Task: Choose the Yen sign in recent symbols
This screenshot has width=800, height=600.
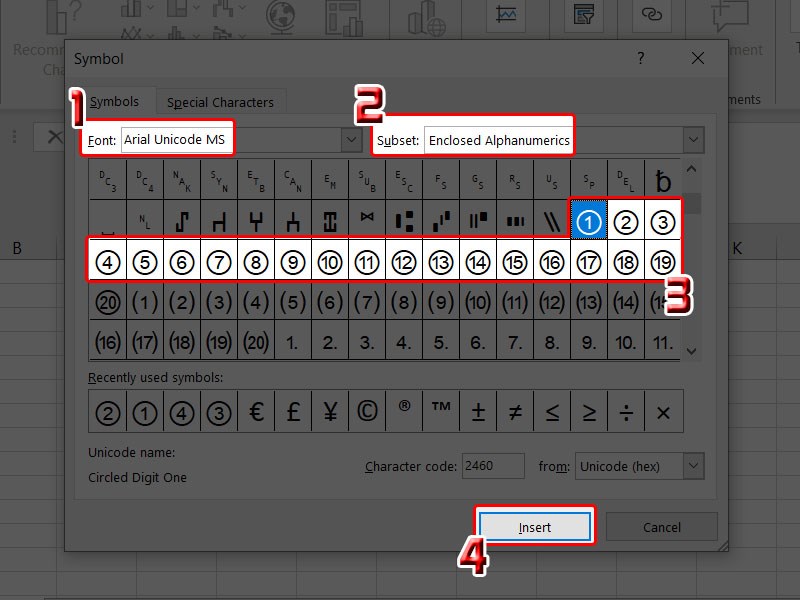Action: pos(330,411)
